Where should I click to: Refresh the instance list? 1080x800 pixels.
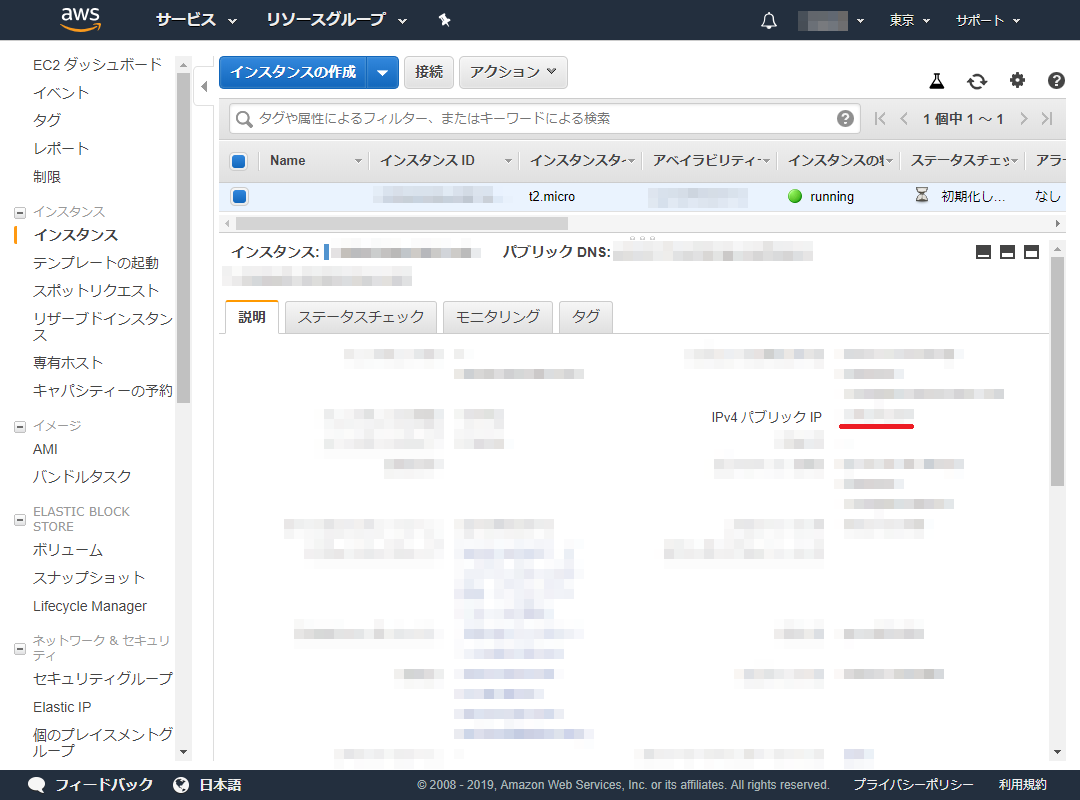(977, 81)
